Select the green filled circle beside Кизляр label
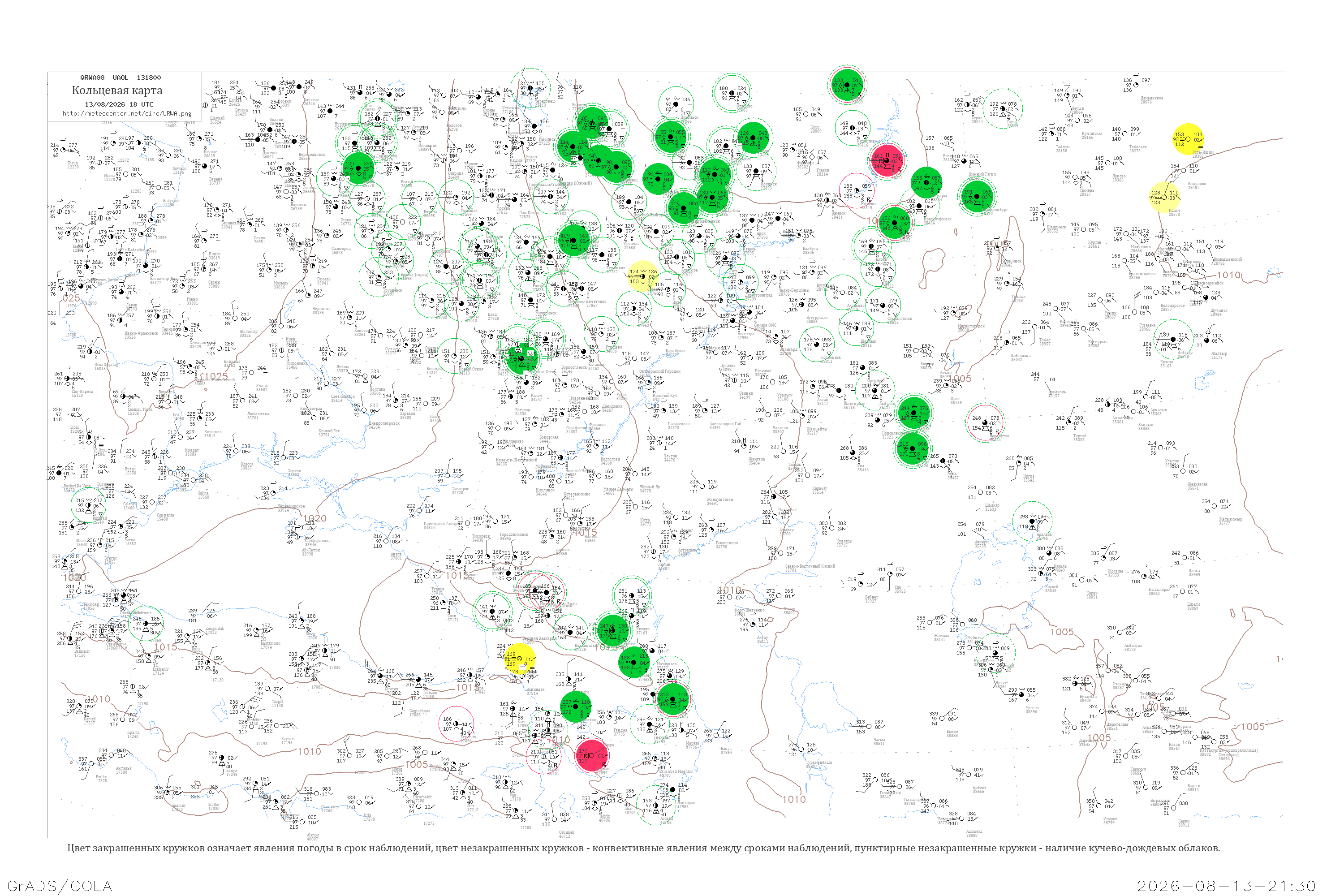Viewport: 1344px width, 896px height. point(613,630)
